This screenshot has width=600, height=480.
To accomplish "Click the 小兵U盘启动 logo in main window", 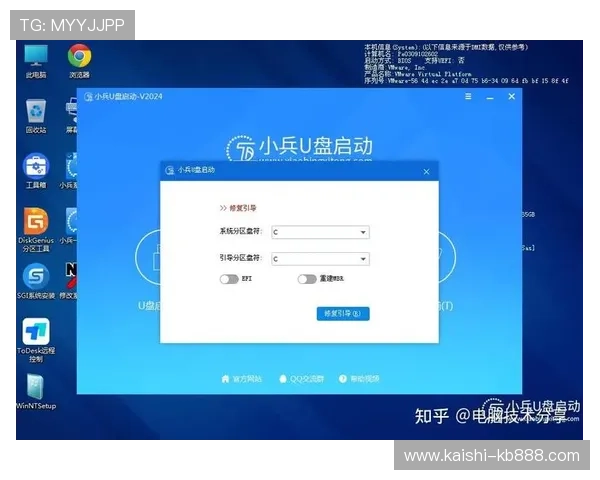I will click(299, 148).
